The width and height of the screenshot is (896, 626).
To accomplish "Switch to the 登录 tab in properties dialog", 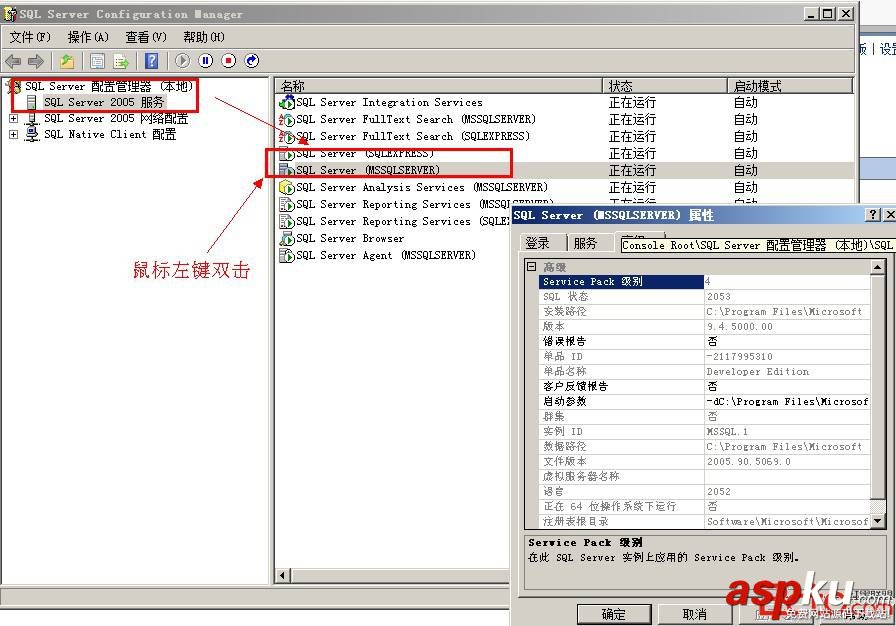I will 538,243.
